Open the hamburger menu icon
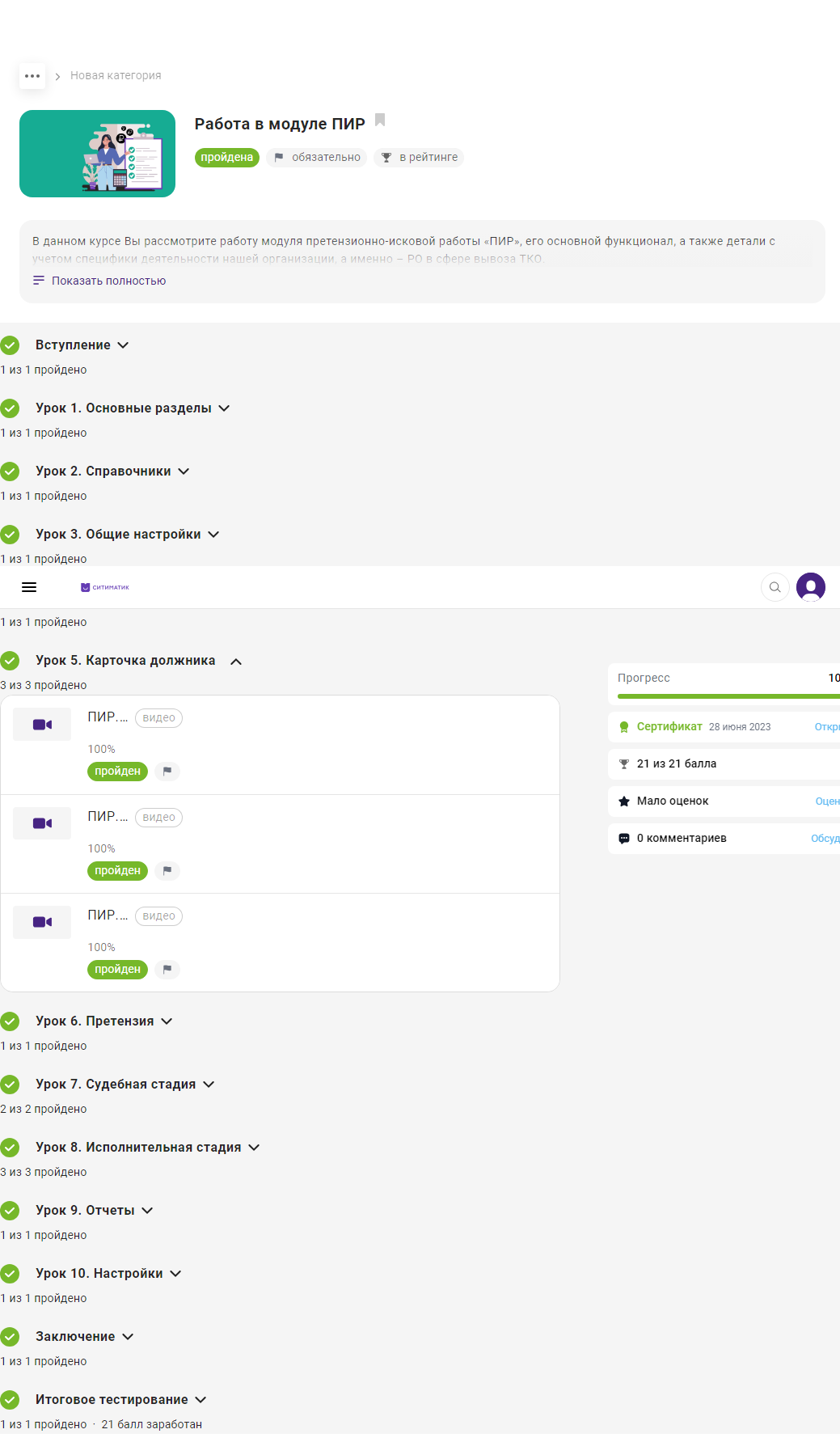Image resolution: width=840 pixels, height=1442 pixels. click(x=29, y=587)
